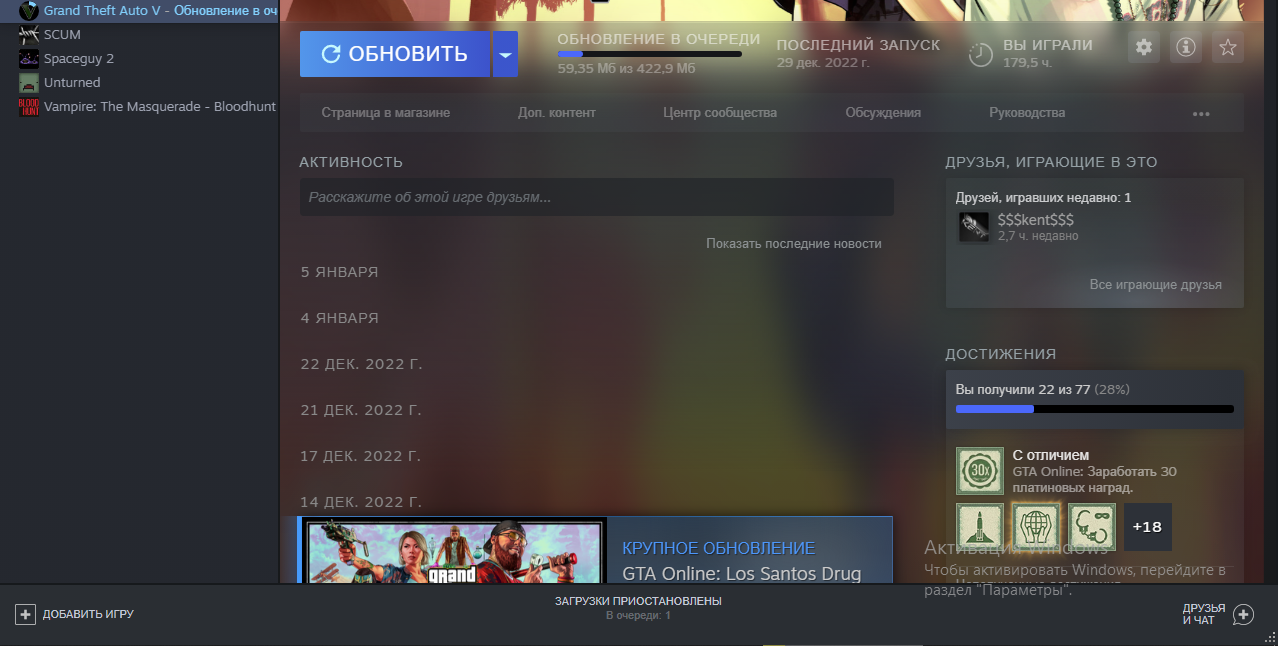Open Страница в магазине tab
Image resolution: width=1278 pixels, height=646 pixels.
385,113
